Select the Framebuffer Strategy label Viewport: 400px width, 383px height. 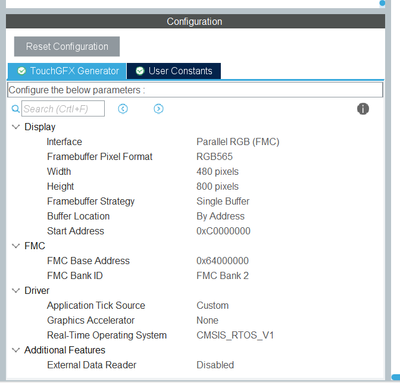coord(91,201)
